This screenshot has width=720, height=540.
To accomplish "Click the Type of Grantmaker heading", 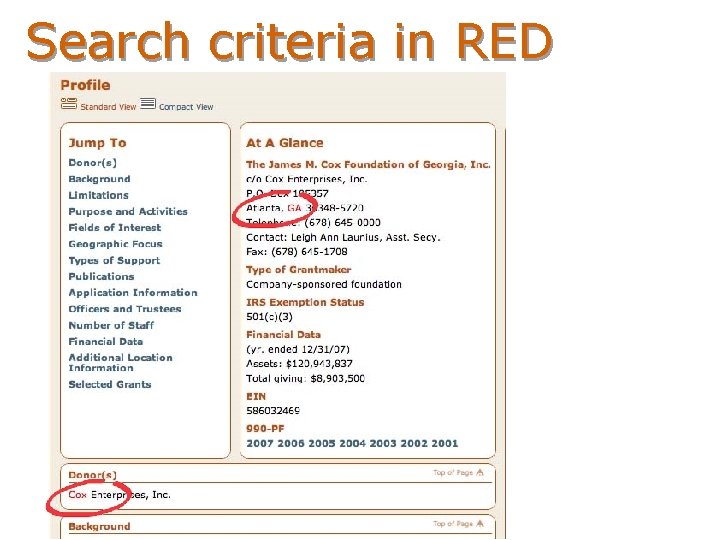I will coord(298,270).
